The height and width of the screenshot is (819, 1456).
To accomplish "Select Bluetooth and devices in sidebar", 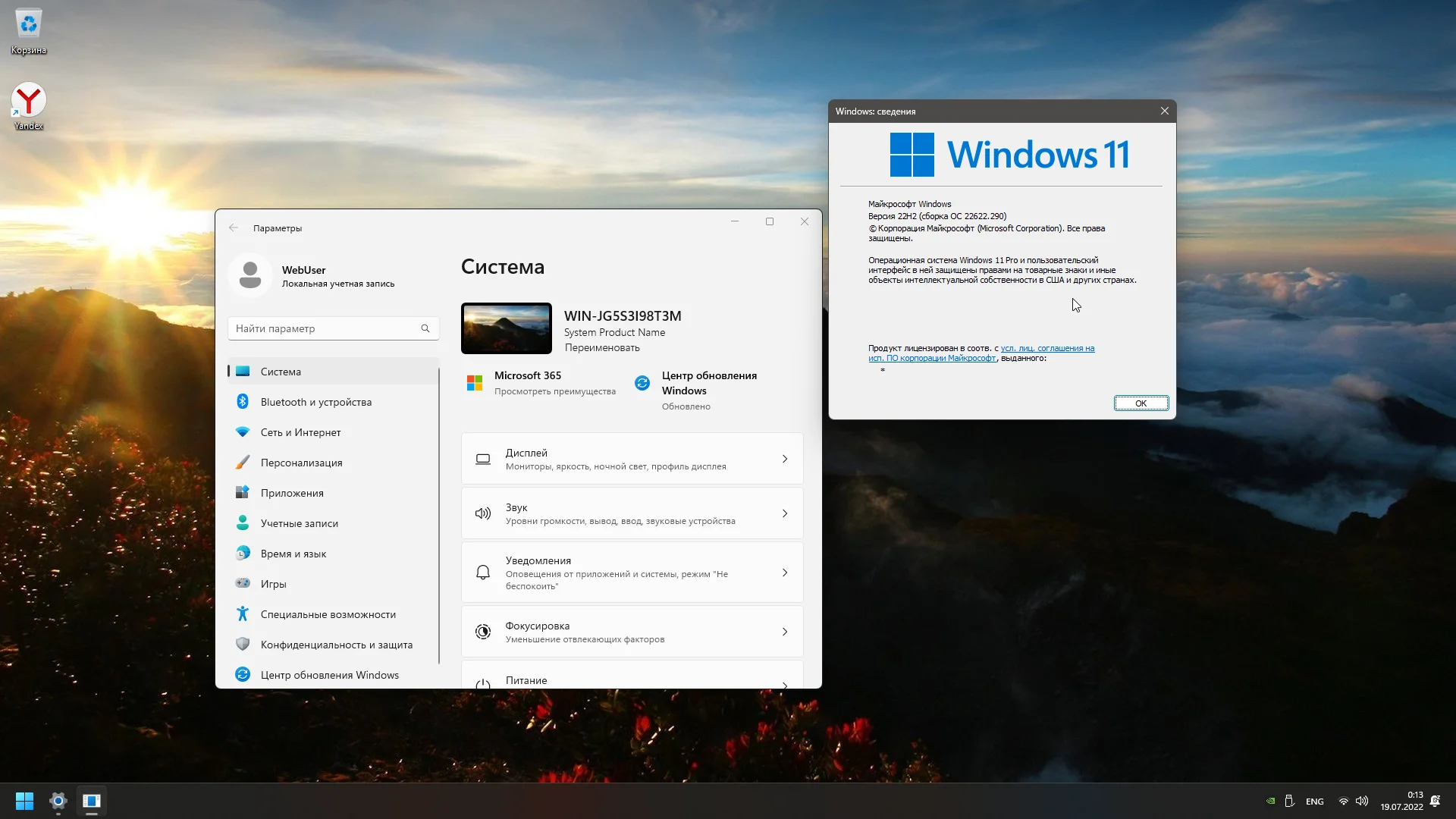I will (x=315, y=402).
